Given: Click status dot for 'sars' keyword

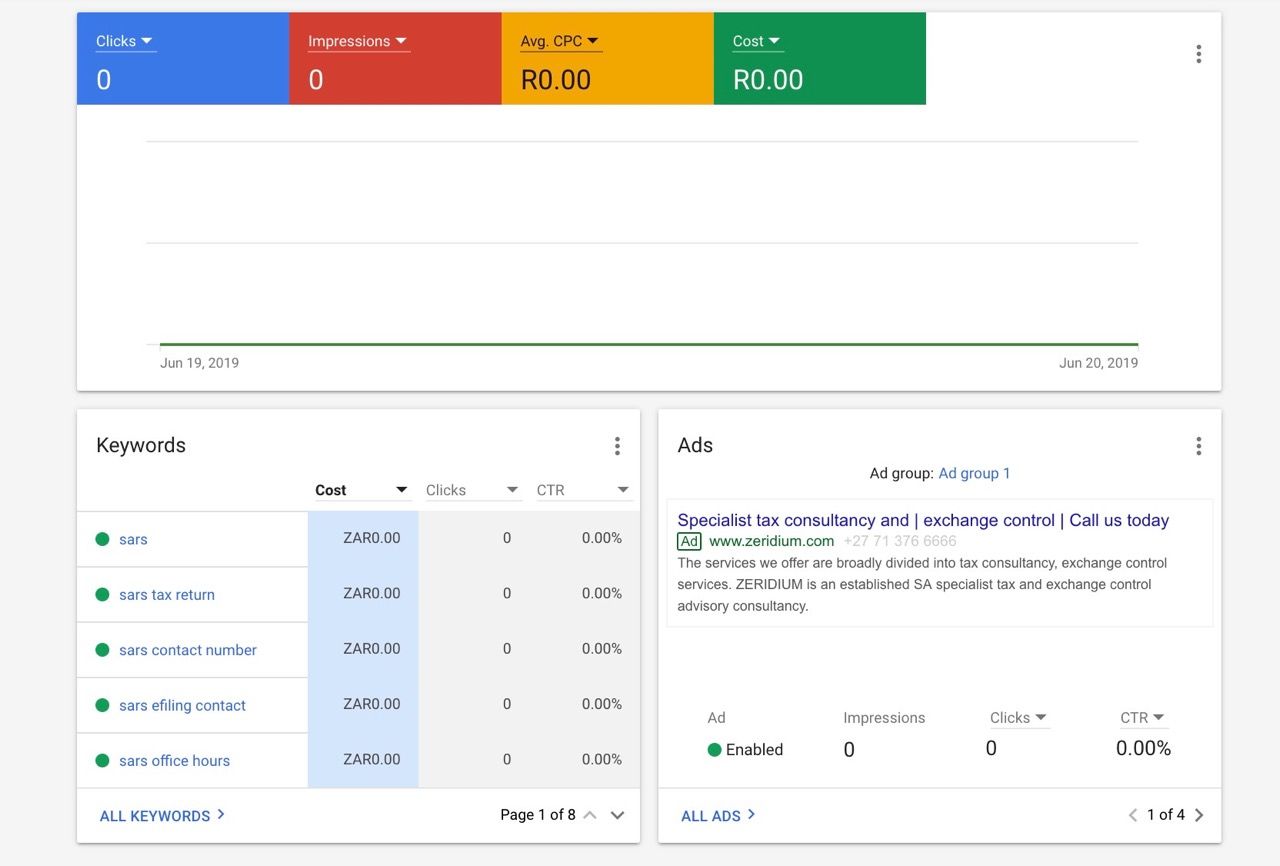Looking at the screenshot, I should 102,539.
